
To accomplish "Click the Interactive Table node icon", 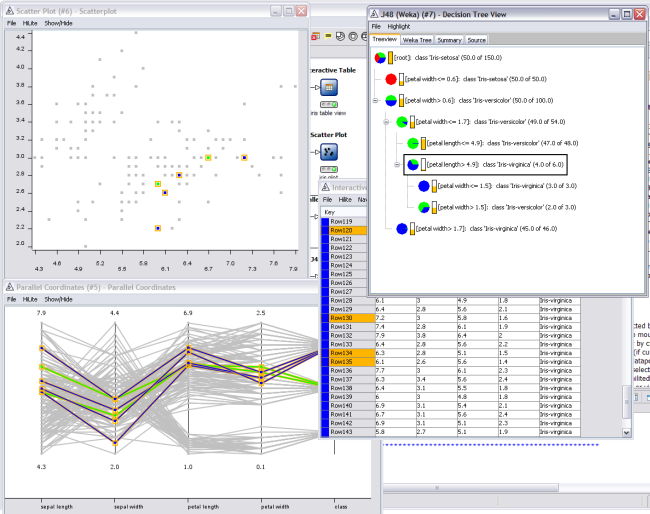I will pyautogui.click(x=329, y=89).
